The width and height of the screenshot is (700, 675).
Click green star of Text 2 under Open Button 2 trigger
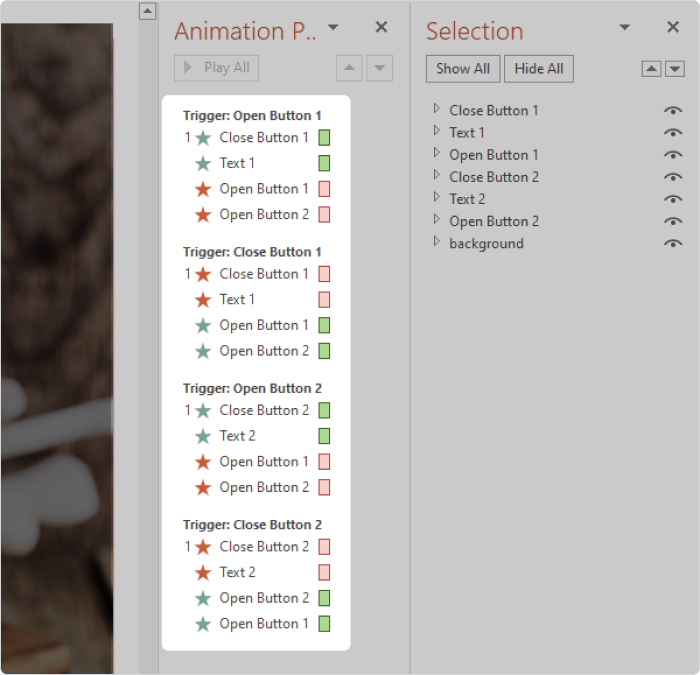(203, 436)
